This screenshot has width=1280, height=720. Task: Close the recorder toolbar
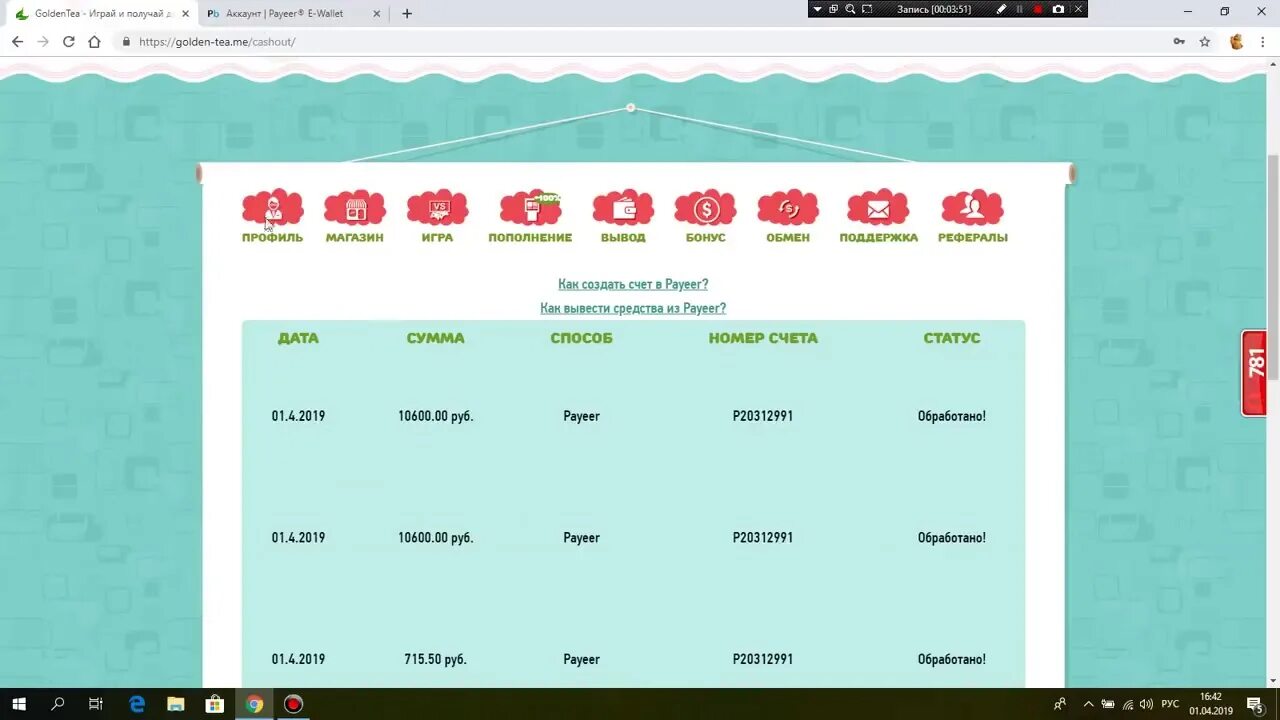(1078, 9)
